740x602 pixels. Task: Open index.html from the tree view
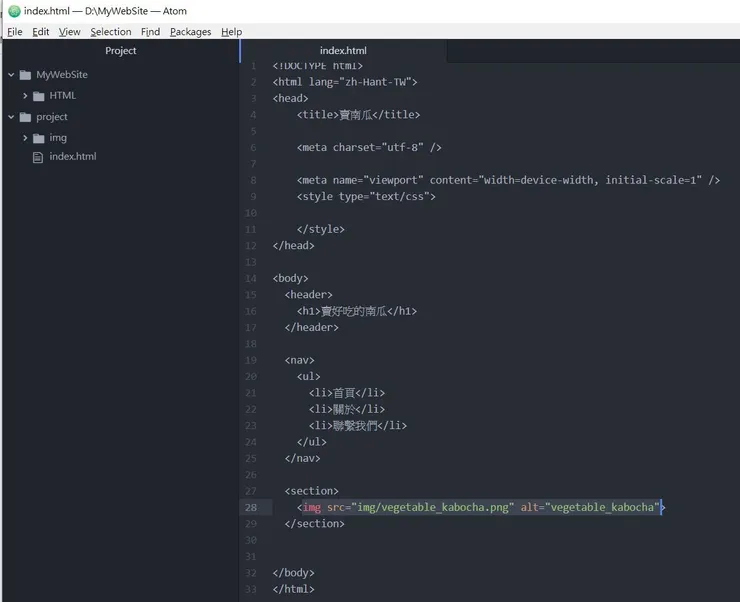click(73, 157)
